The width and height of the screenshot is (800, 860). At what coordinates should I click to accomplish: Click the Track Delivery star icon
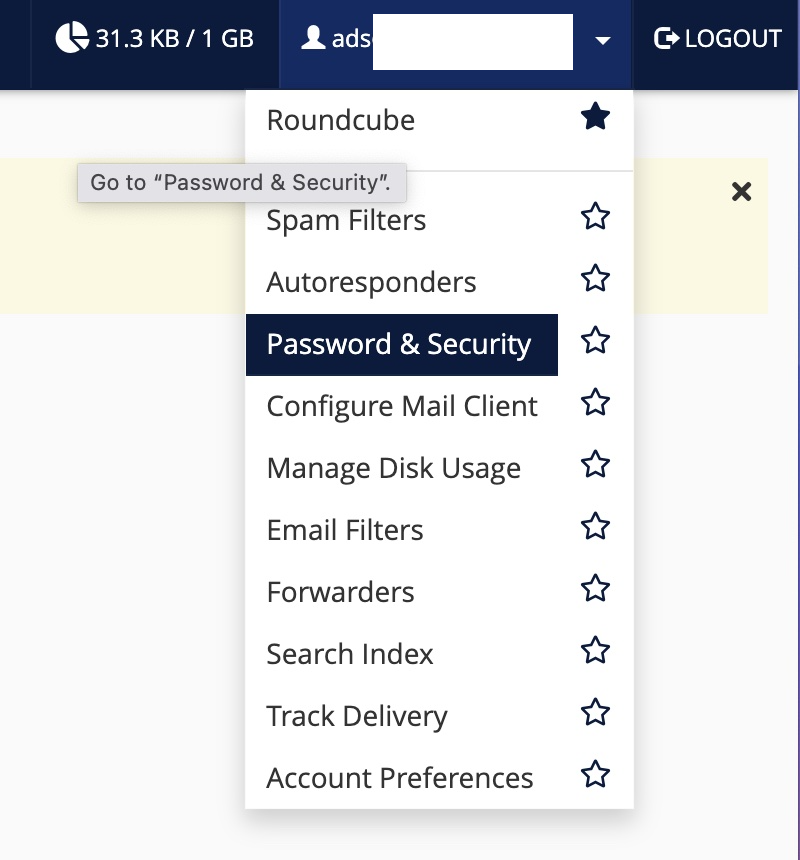coord(595,713)
